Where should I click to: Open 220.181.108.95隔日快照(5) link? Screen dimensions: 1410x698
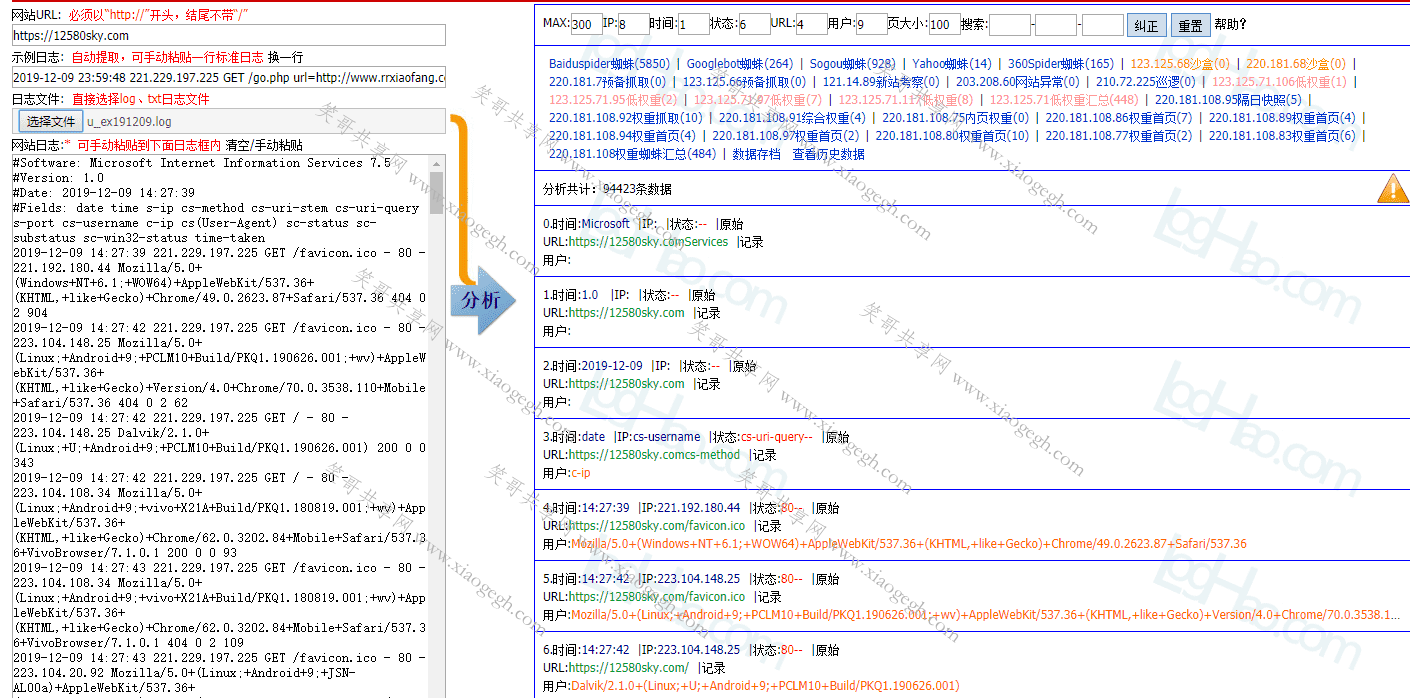click(1228, 99)
